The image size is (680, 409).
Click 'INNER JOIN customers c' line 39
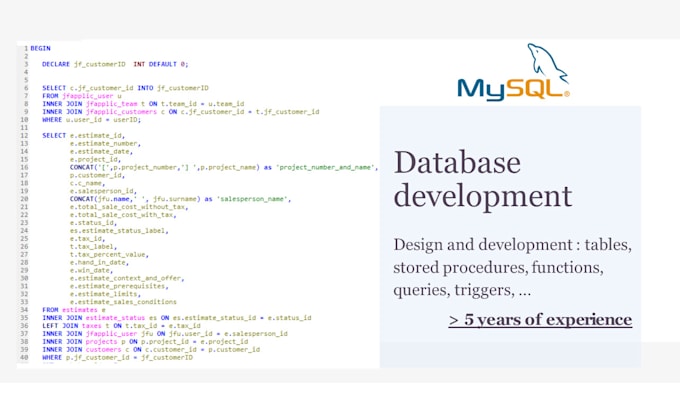pyautogui.click(x=151, y=350)
